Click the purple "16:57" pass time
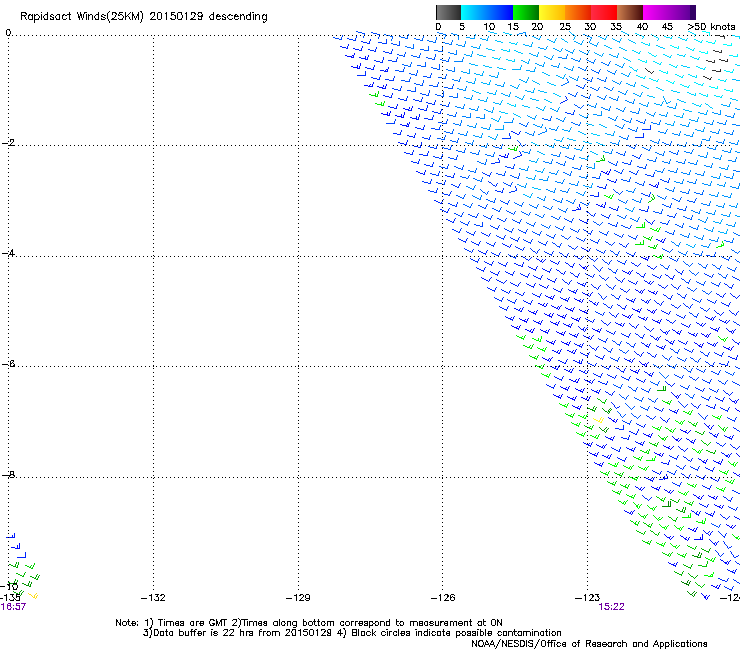Screen dimensions: 740x650 click(13, 607)
